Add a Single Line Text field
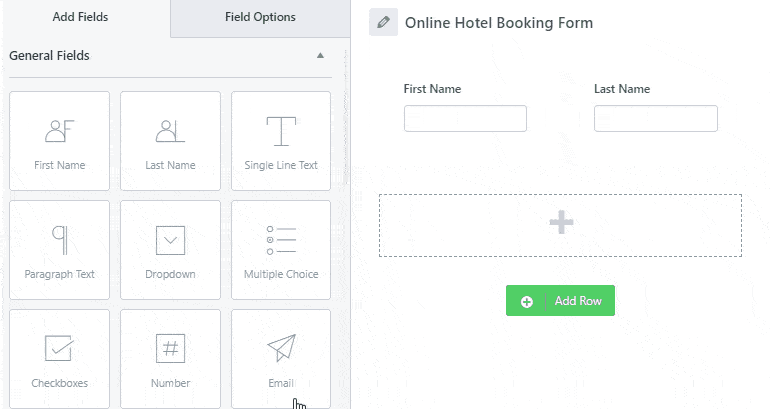This screenshot has width=770, height=409. click(x=281, y=141)
